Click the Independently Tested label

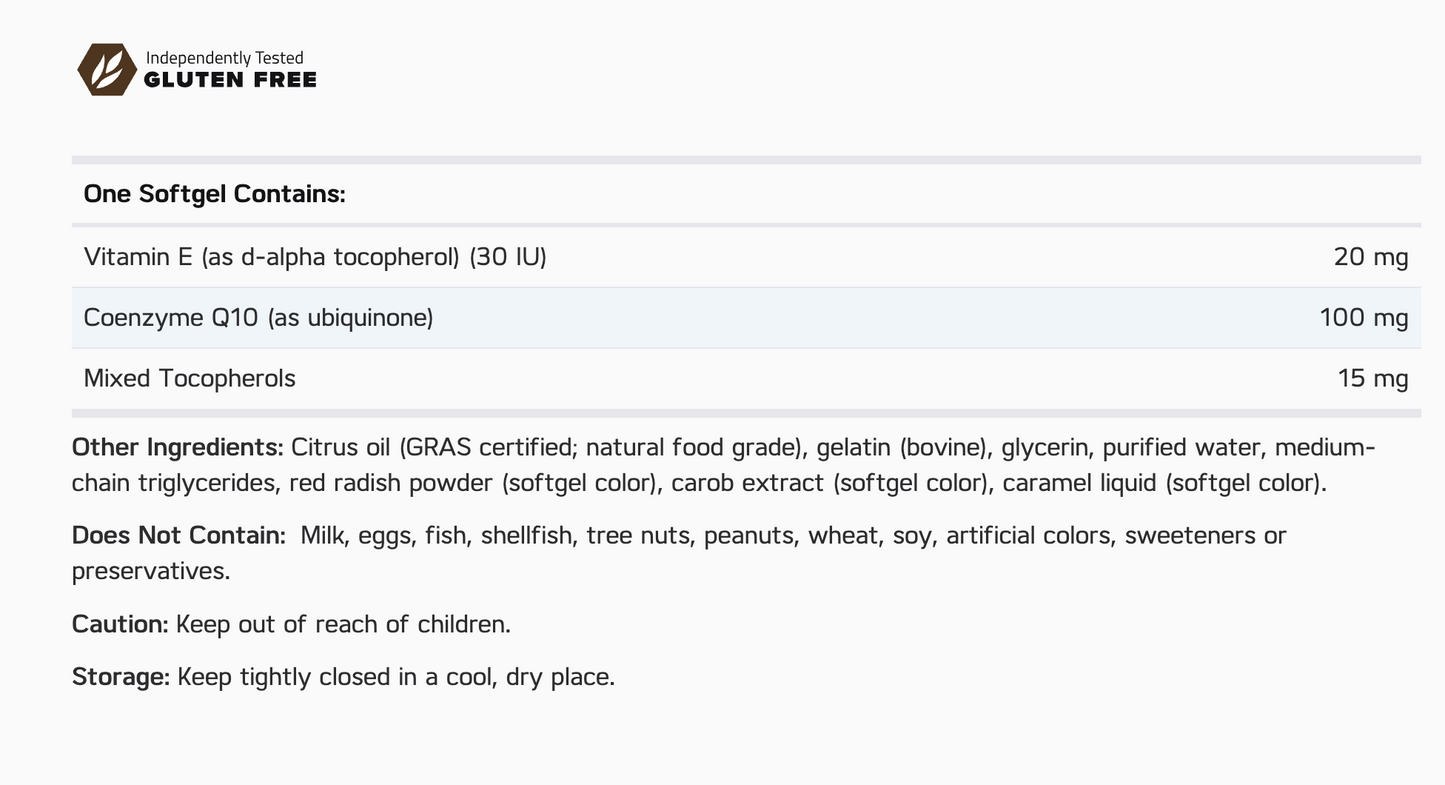(224, 58)
